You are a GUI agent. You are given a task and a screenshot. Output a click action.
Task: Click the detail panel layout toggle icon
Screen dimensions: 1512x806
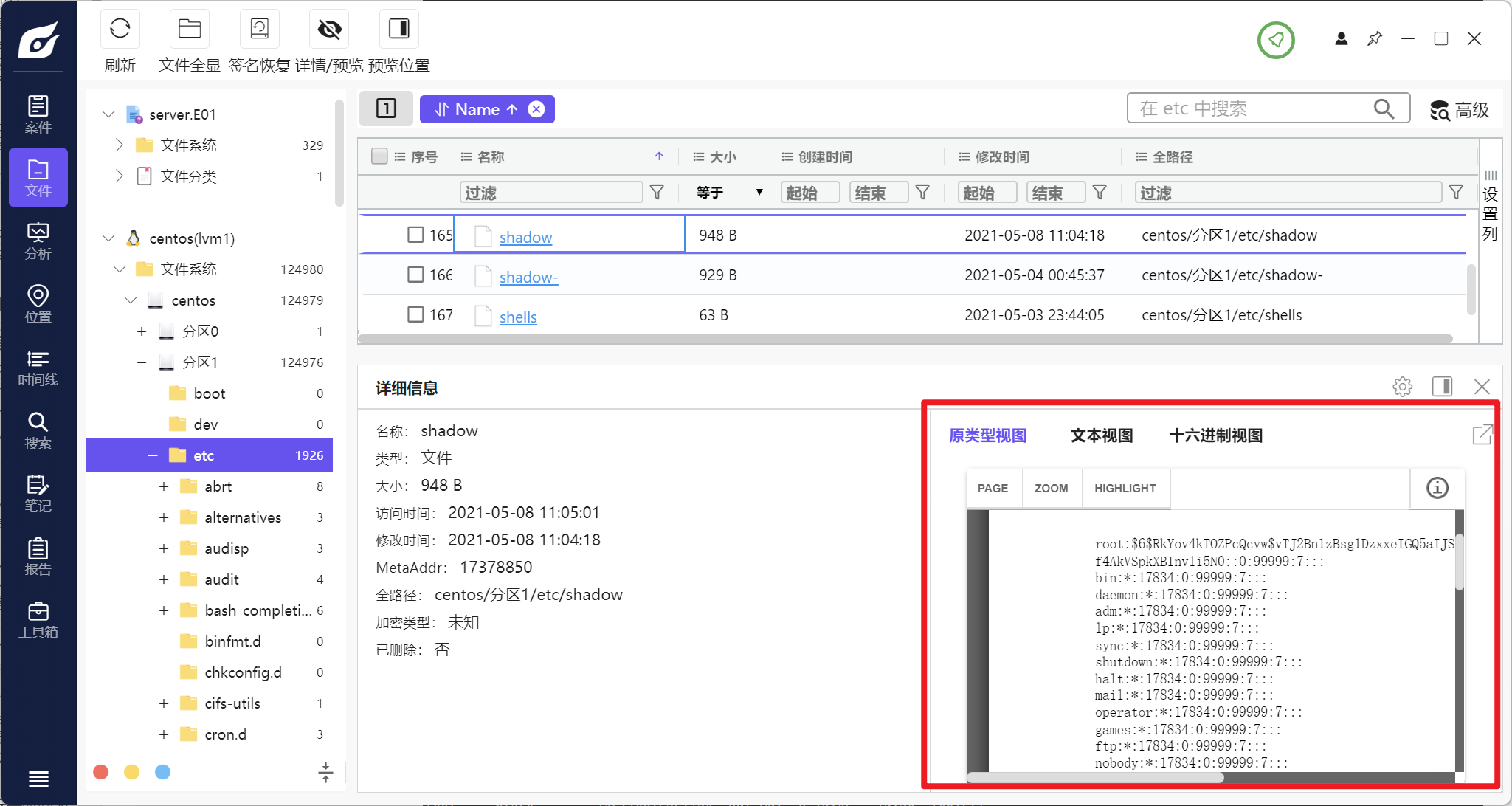pos(1442,386)
